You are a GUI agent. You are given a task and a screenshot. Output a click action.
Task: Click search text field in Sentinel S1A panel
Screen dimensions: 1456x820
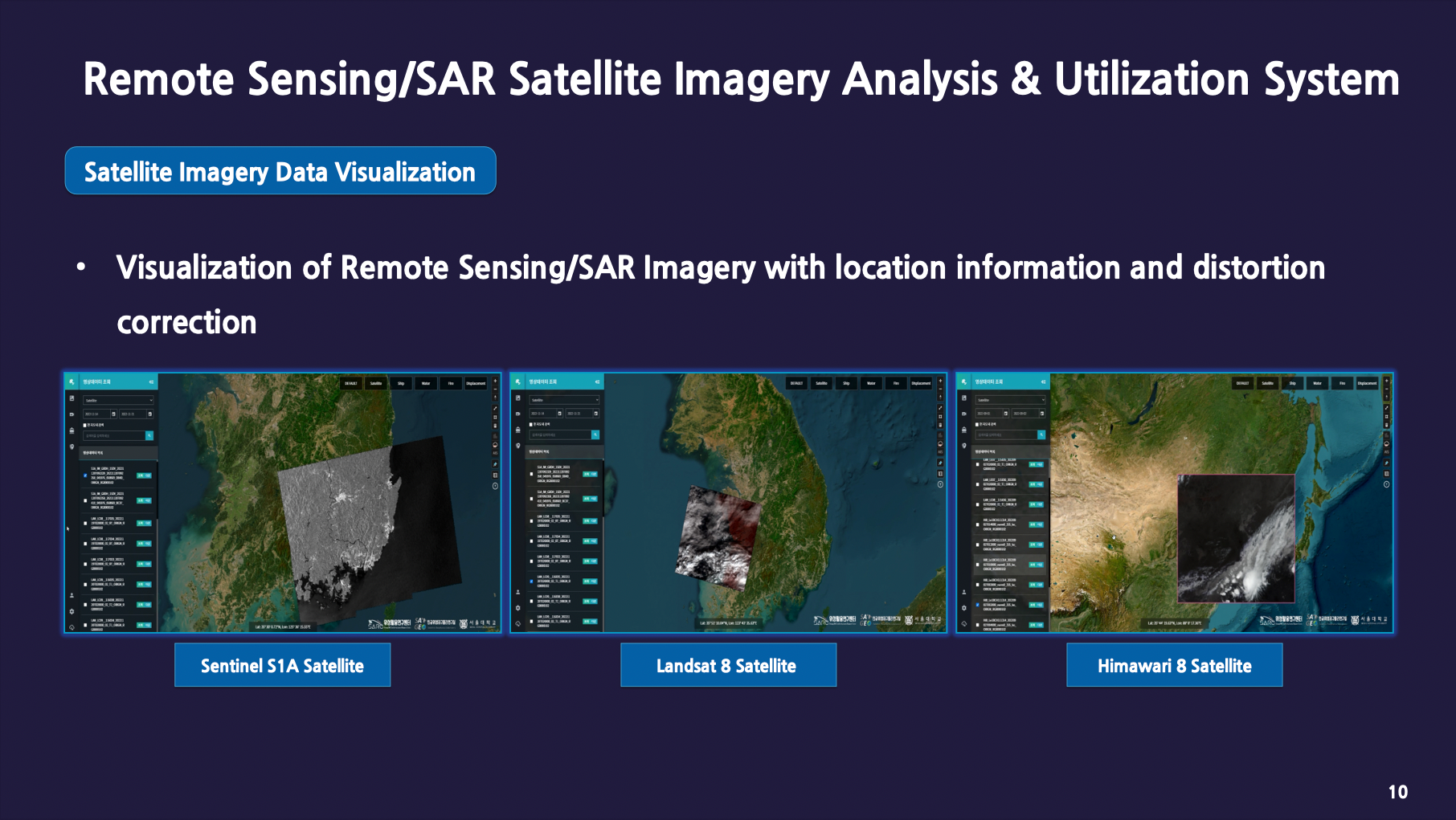point(114,435)
